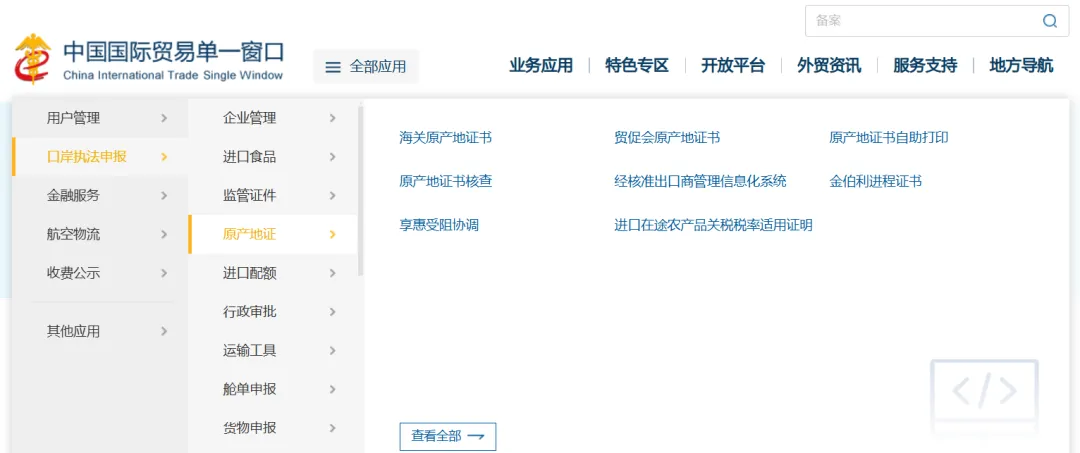
Task: Click the submenu vertical scrollbar
Action: 360,191
